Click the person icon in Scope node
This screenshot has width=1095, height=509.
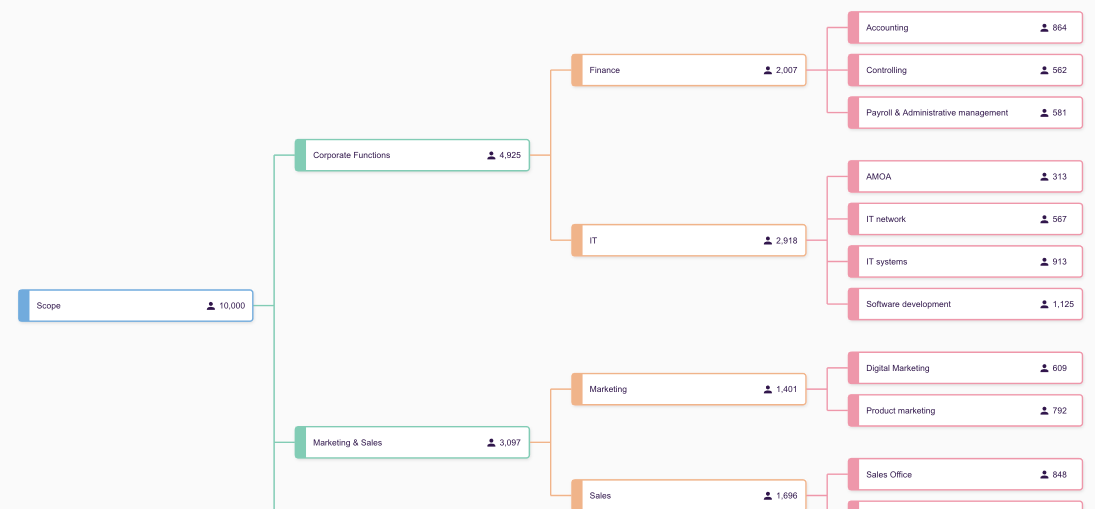[211, 306]
